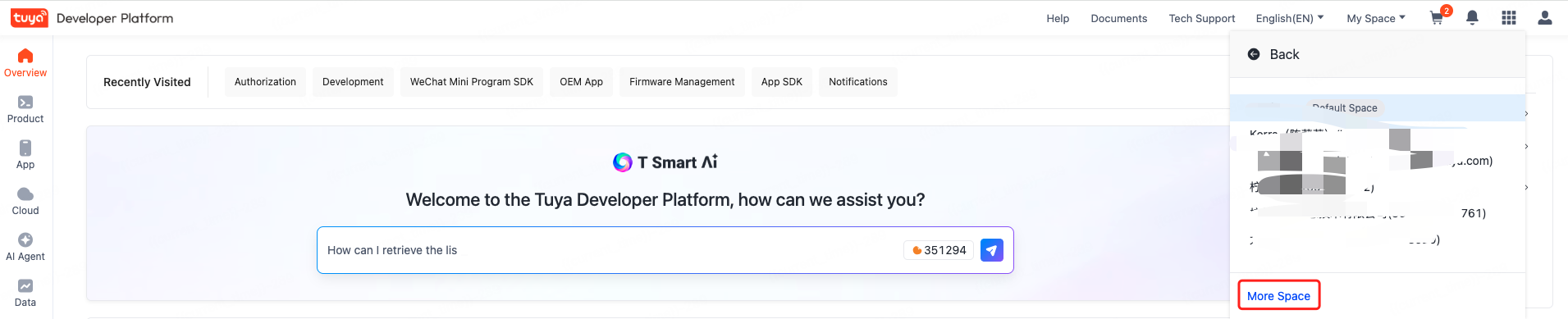This screenshot has height=319, width=1568.
Task: Open the Cloud sidebar section
Action: [x=25, y=201]
